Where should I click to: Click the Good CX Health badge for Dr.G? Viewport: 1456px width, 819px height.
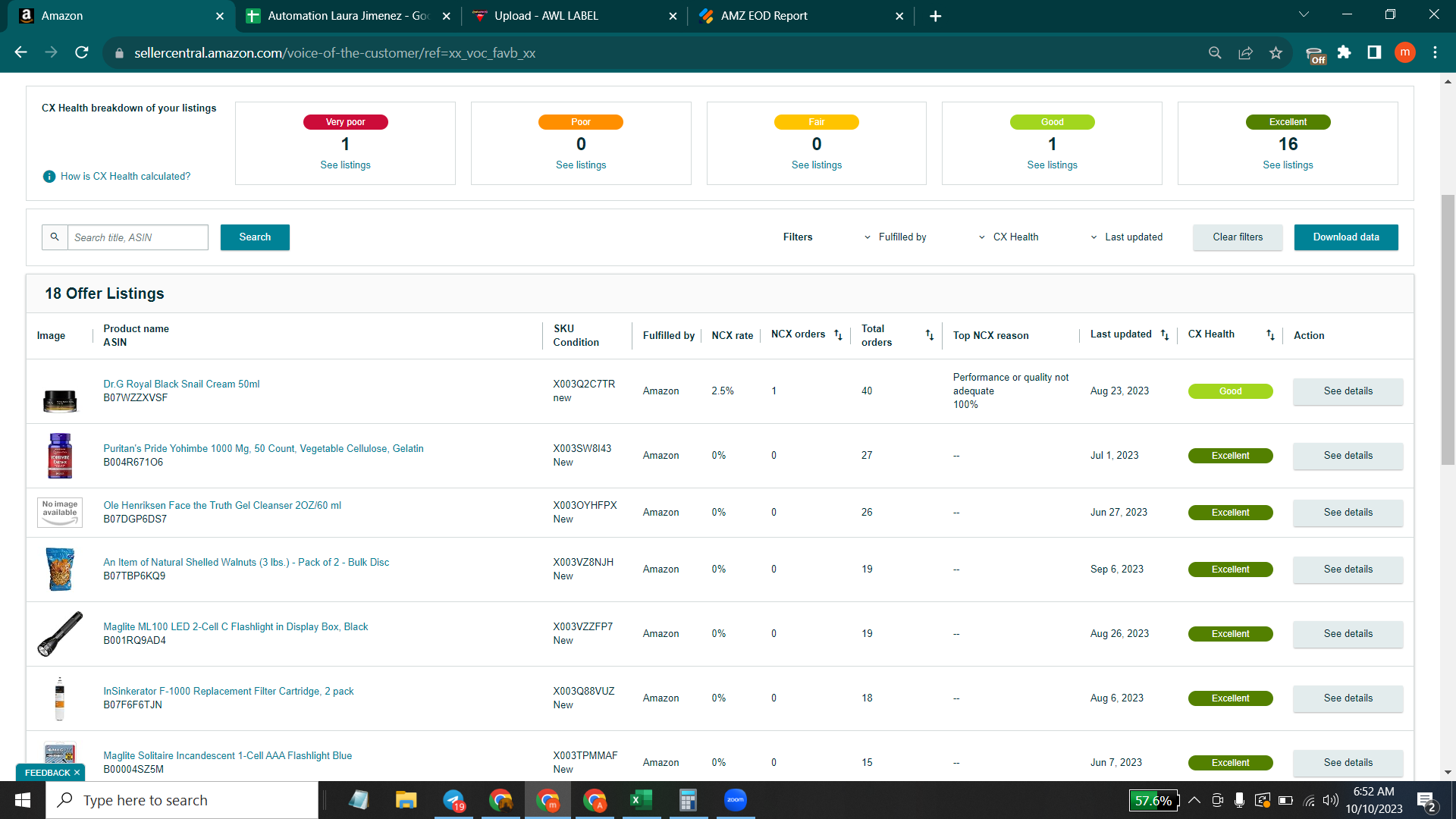coord(1230,391)
